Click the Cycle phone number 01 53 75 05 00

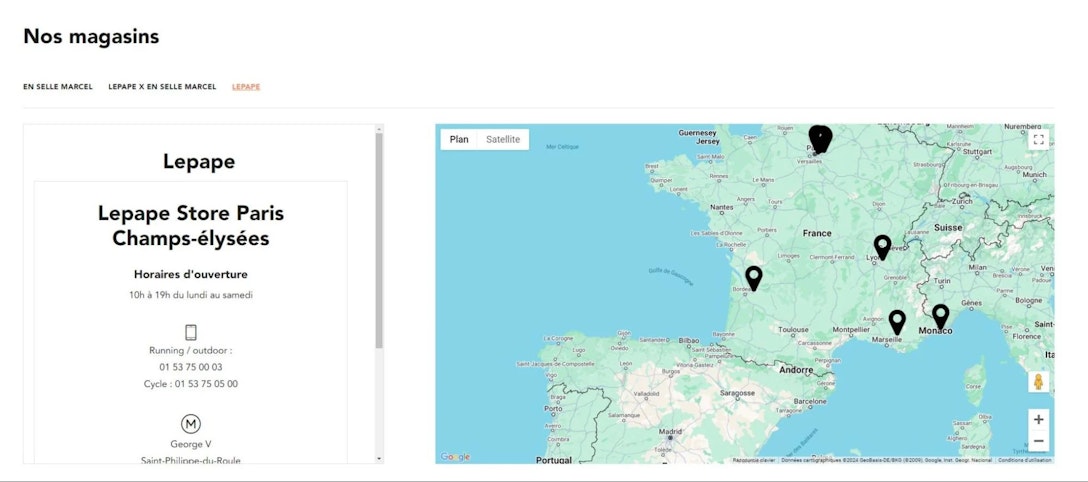(x=206, y=384)
